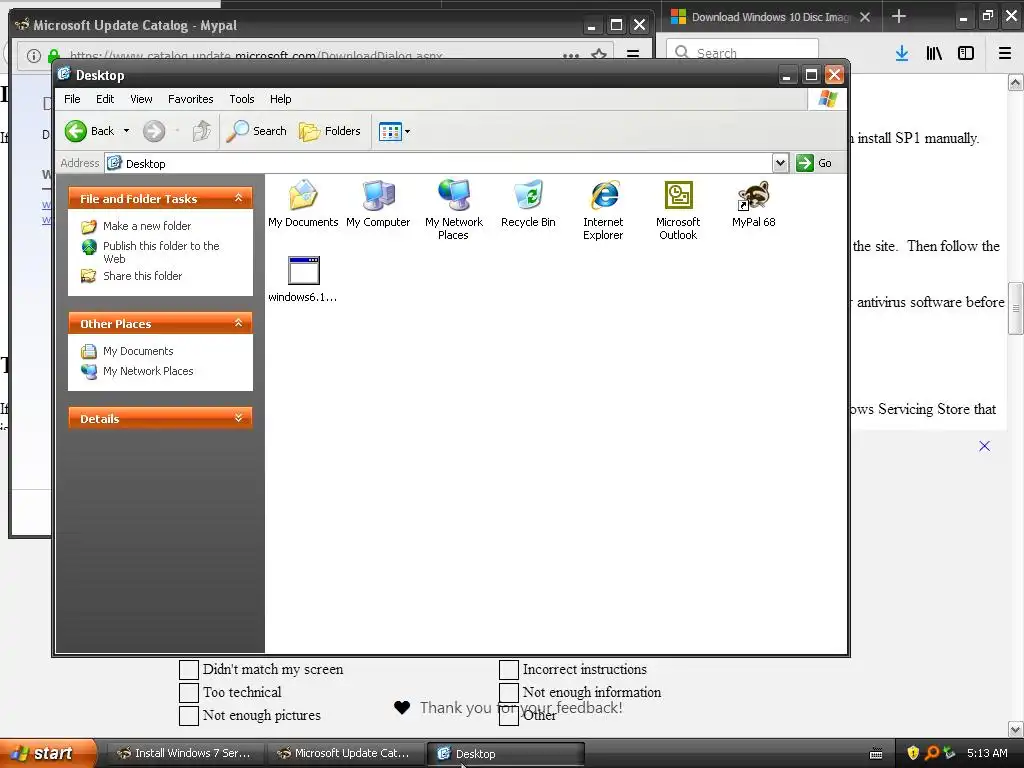
Task: Click the page's vertical scrollbar thumb
Action: (x=1016, y=308)
